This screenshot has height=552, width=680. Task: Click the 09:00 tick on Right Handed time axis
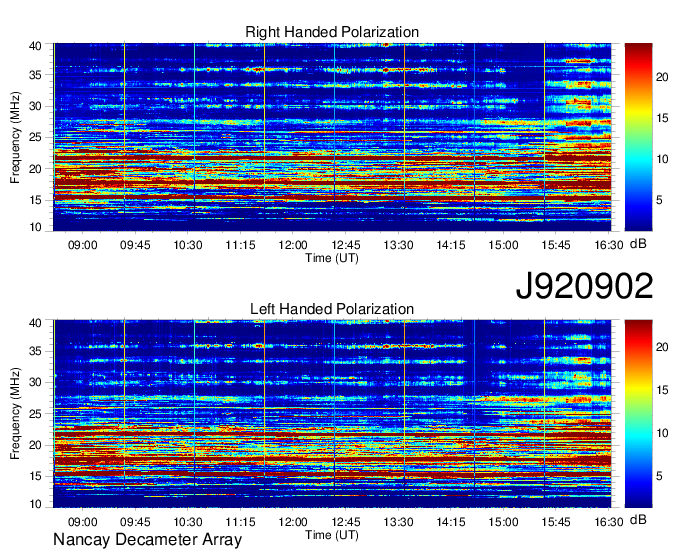tap(82, 245)
